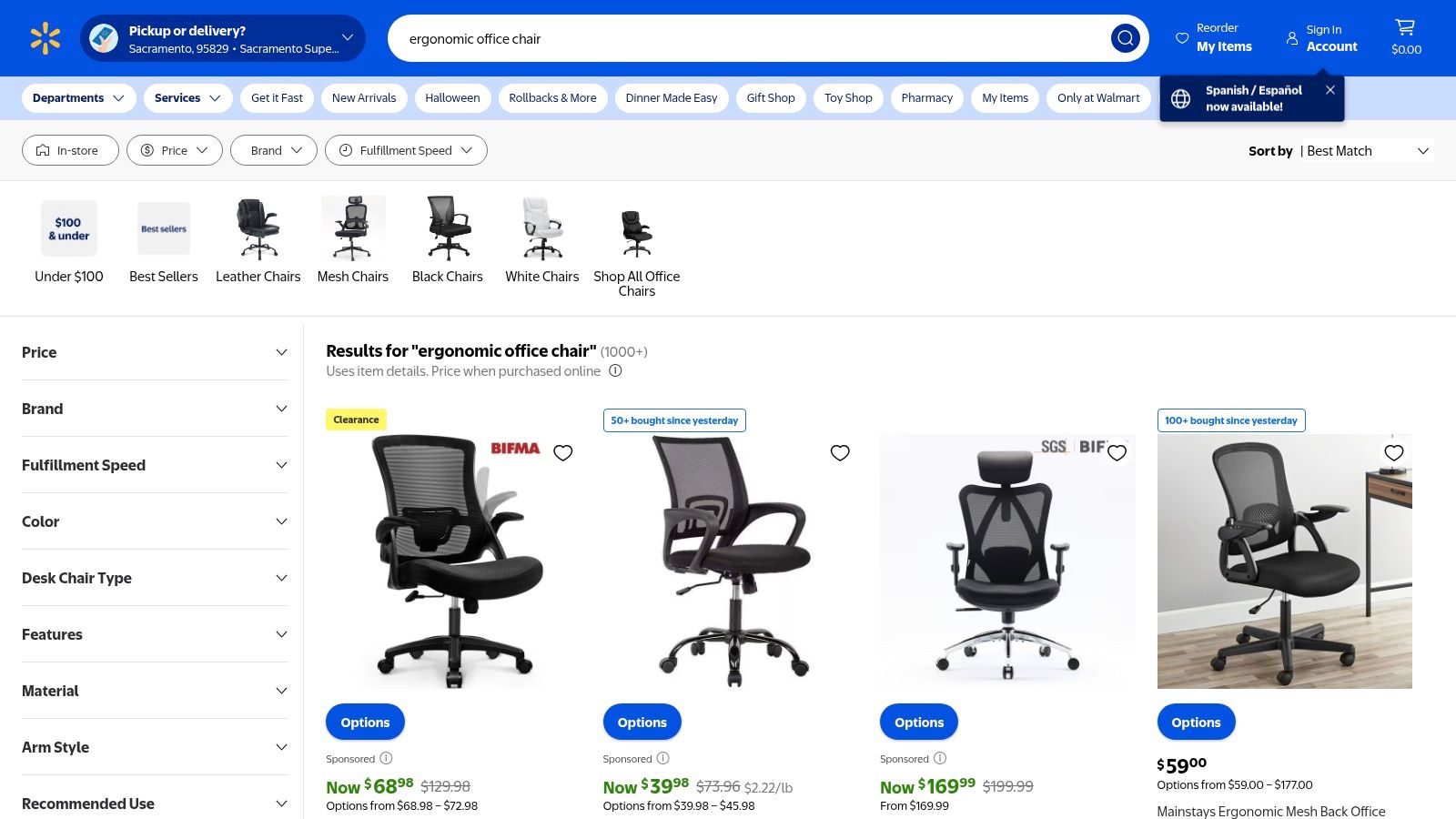
Task: Open My Items in nav bar
Action: pos(1006,98)
